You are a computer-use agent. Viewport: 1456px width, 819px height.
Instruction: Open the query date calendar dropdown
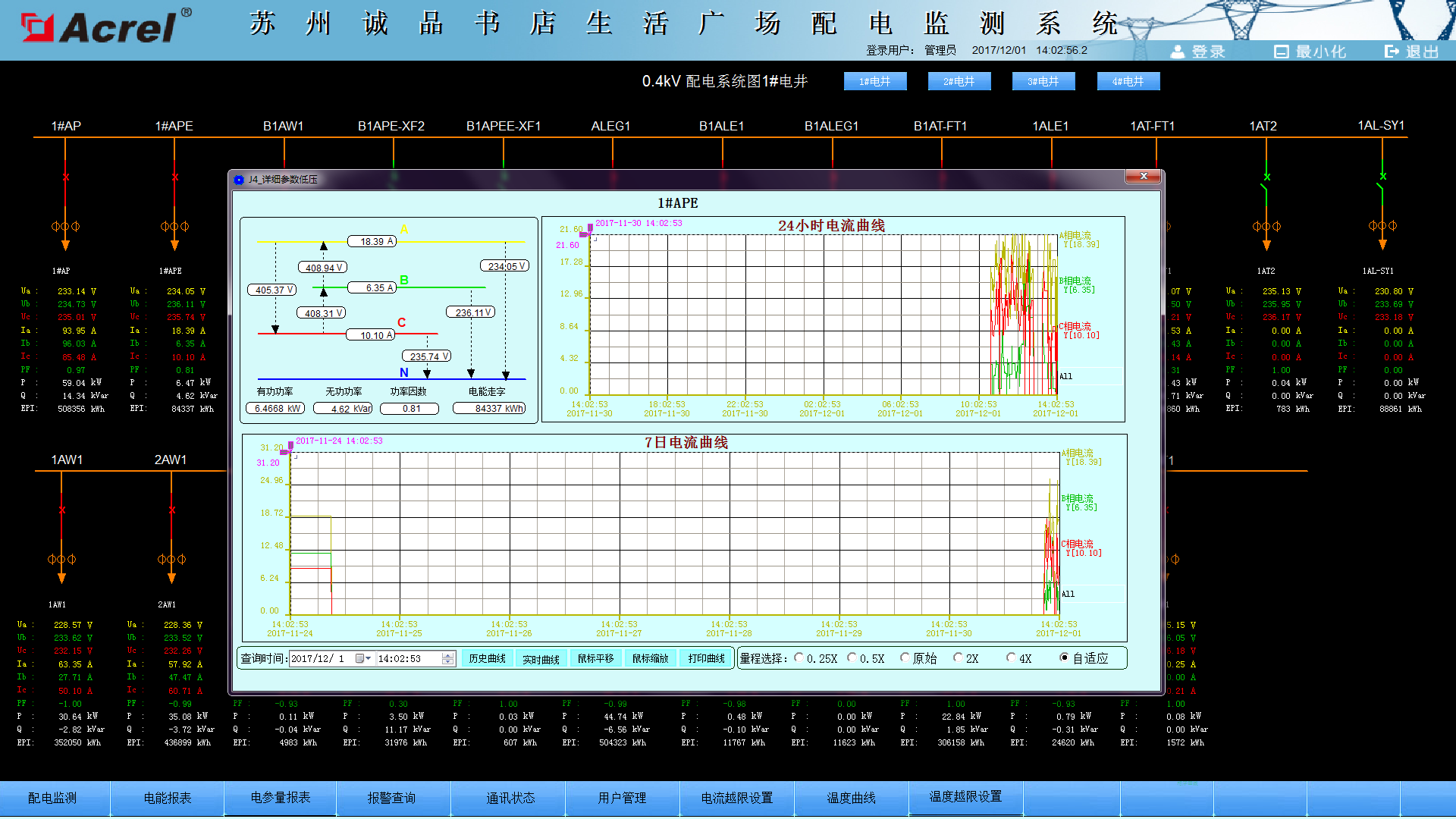pos(364,659)
